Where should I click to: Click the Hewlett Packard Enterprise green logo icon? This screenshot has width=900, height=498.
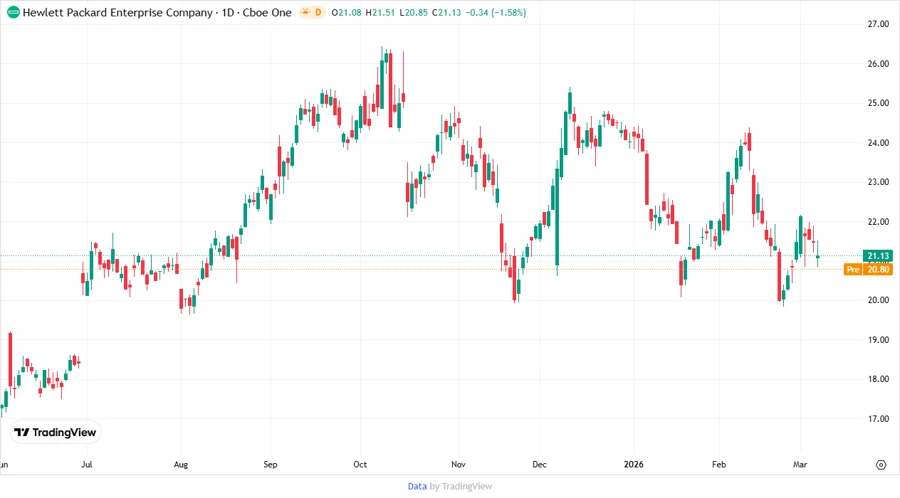tap(13, 12)
